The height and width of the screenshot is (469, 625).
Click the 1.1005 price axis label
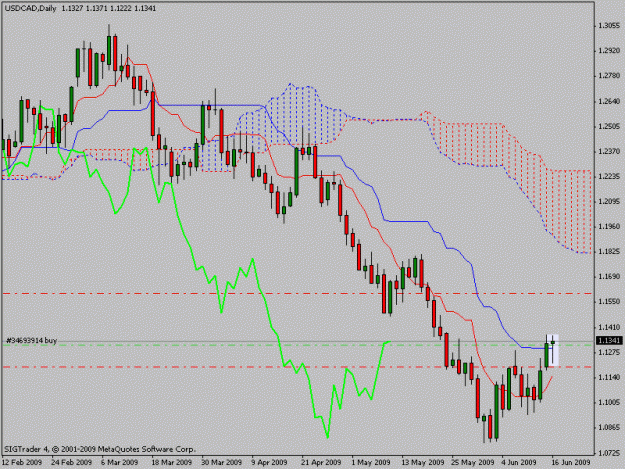click(x=609, y=402)
